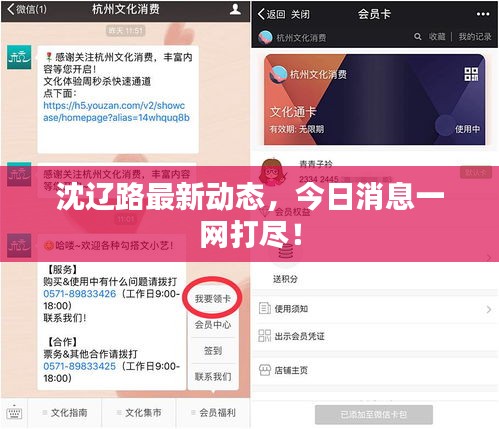The image size is (499, 429).
Task: Click the 使用须知 document icon
Action: (x=265, y=309)
